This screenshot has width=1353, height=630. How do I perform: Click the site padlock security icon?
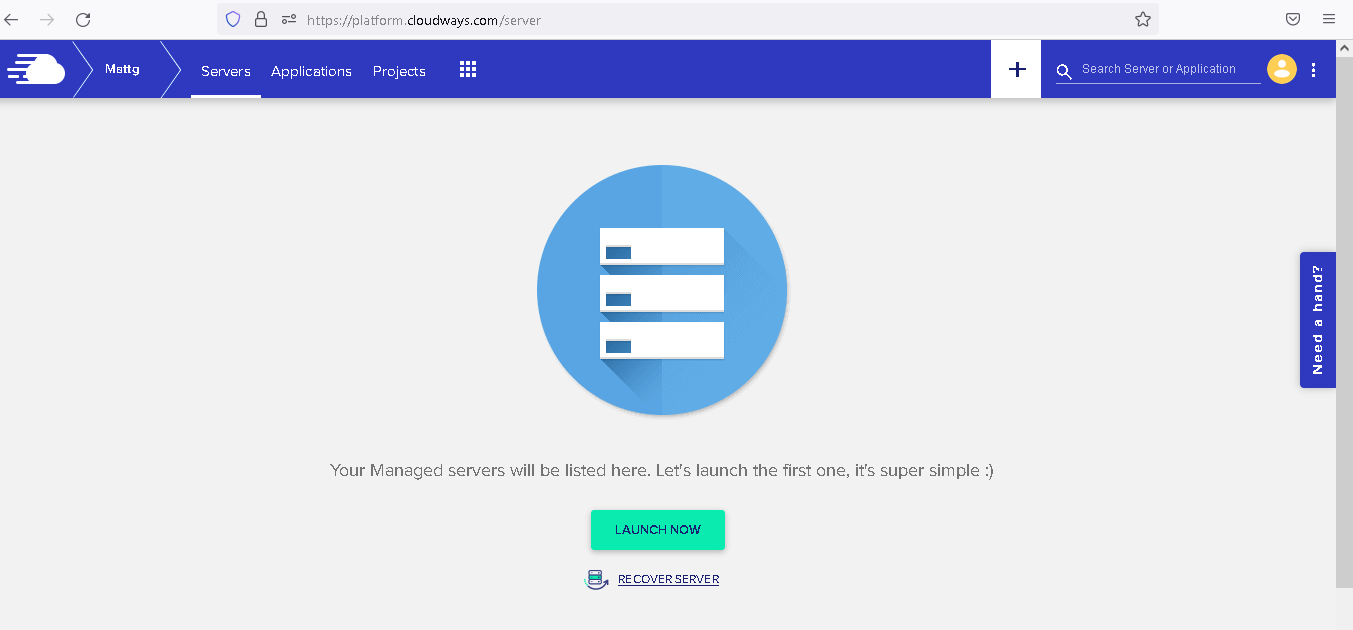261,19
